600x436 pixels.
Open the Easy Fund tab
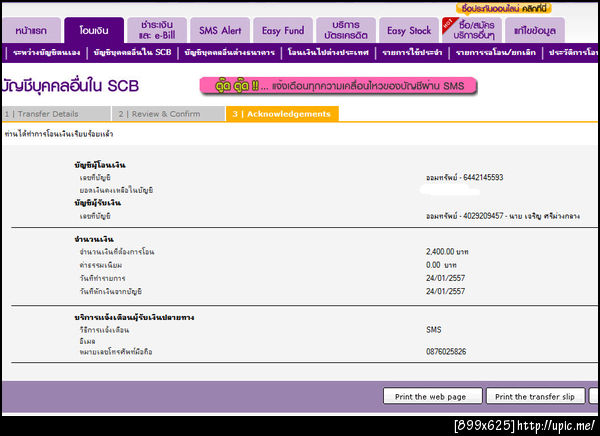(x=283, y=30)
